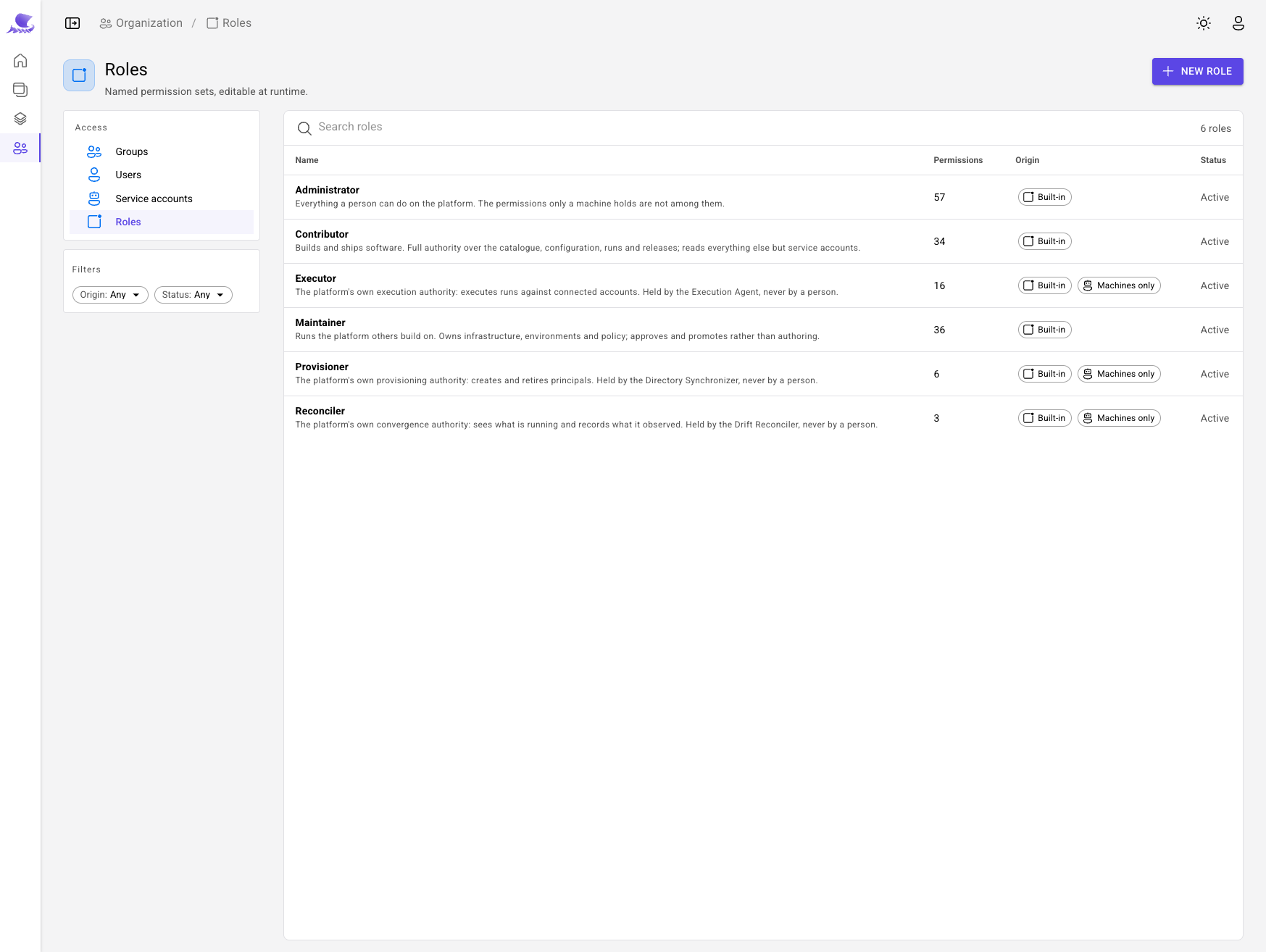Open the user account icon
The image size is (1266, 952).
click(1238, 23)
